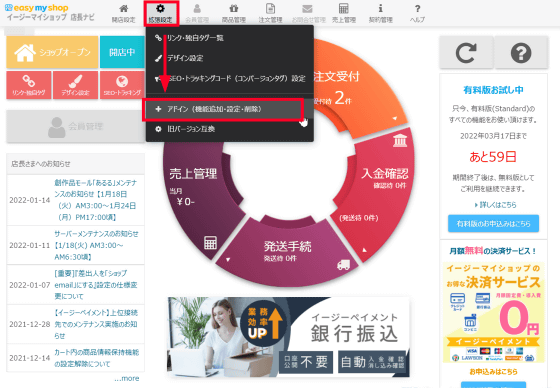Click the ...more link under notices
The width and height of the screenshot is (560, 388).
pos(127,378)
